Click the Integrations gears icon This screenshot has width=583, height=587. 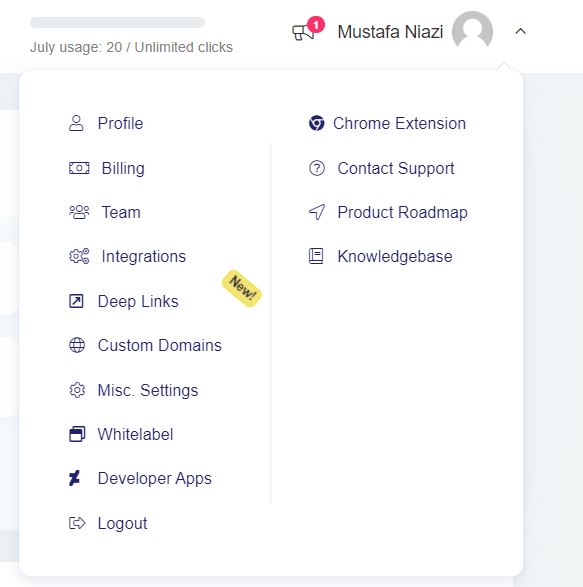[79, 256]
